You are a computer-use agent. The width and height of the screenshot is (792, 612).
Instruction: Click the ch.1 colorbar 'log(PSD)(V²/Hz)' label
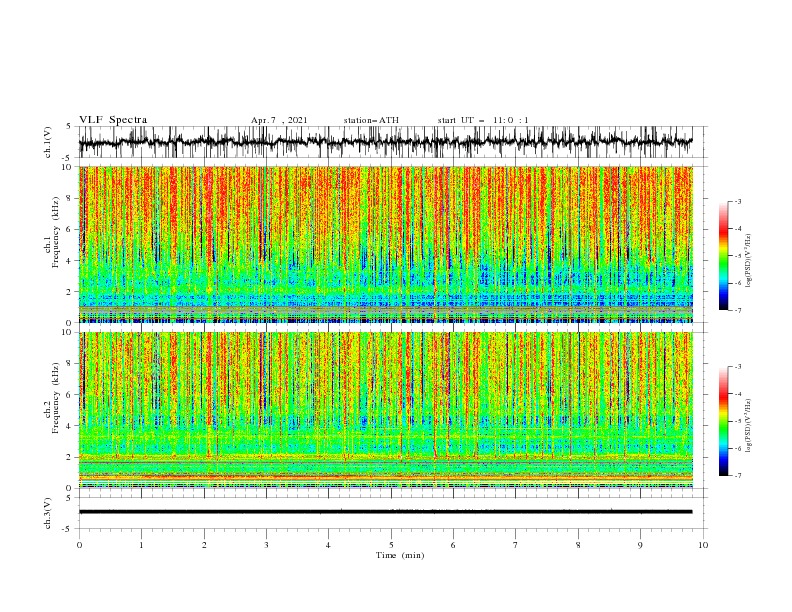pos(748,261)
